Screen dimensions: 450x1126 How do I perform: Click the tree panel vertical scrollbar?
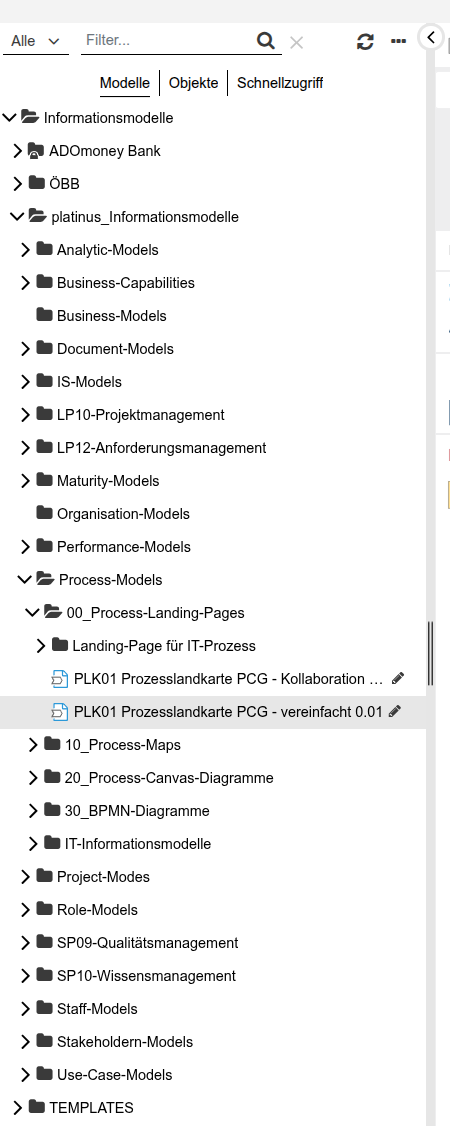coord(431,653)
